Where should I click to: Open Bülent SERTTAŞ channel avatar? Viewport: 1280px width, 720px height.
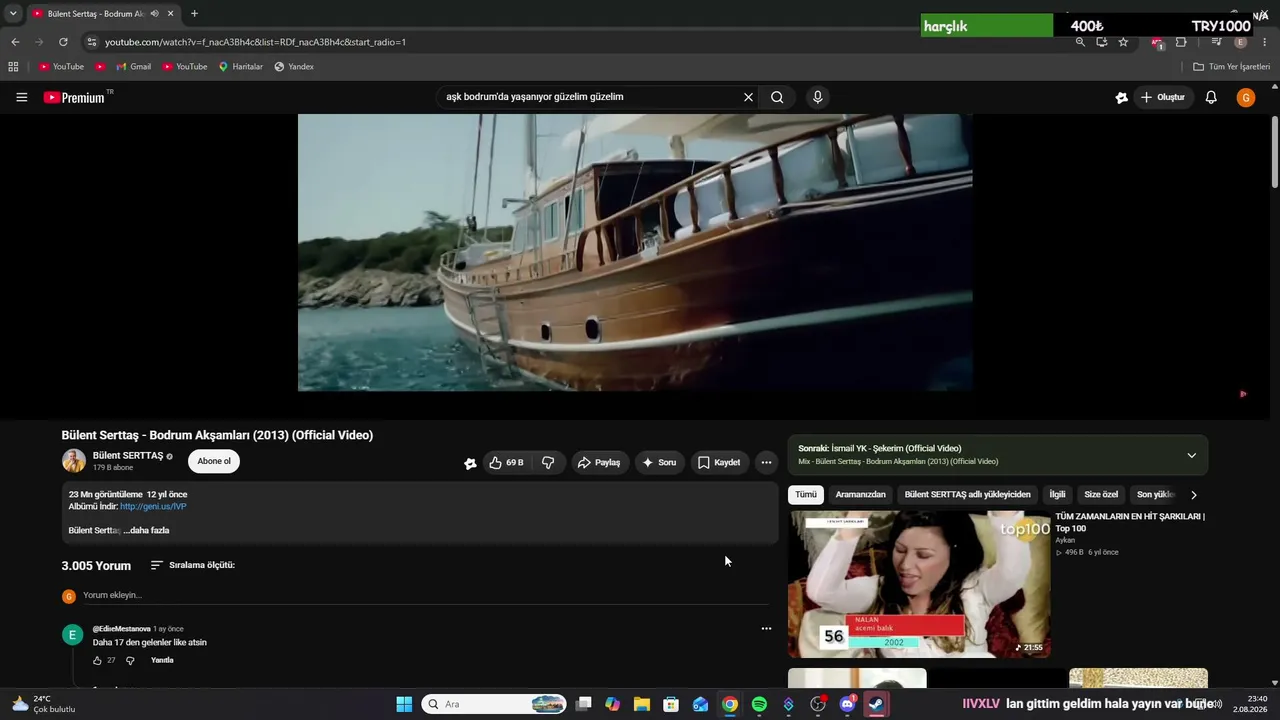pos(74,461)
